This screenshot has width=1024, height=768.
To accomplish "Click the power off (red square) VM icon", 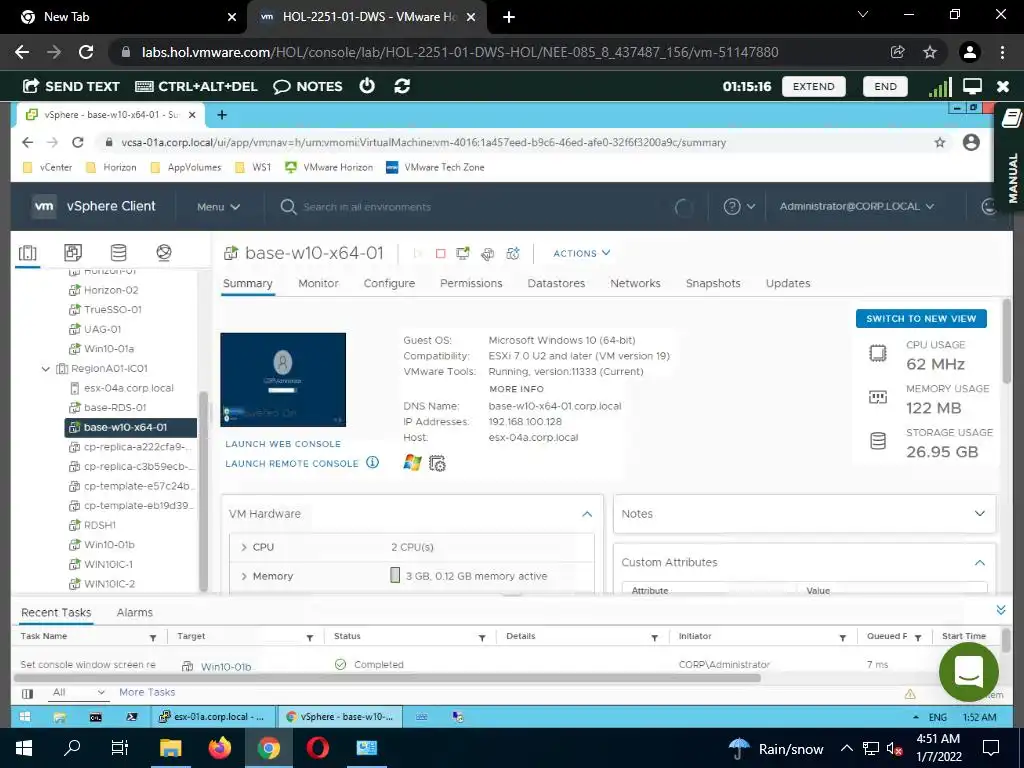I will coord(440,253).
